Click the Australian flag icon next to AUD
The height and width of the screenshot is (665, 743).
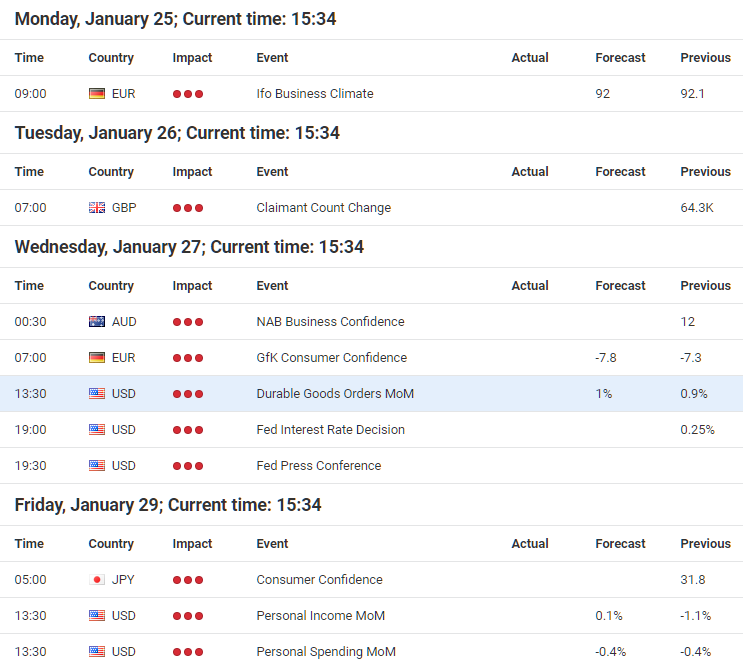(x=97, y=322)
